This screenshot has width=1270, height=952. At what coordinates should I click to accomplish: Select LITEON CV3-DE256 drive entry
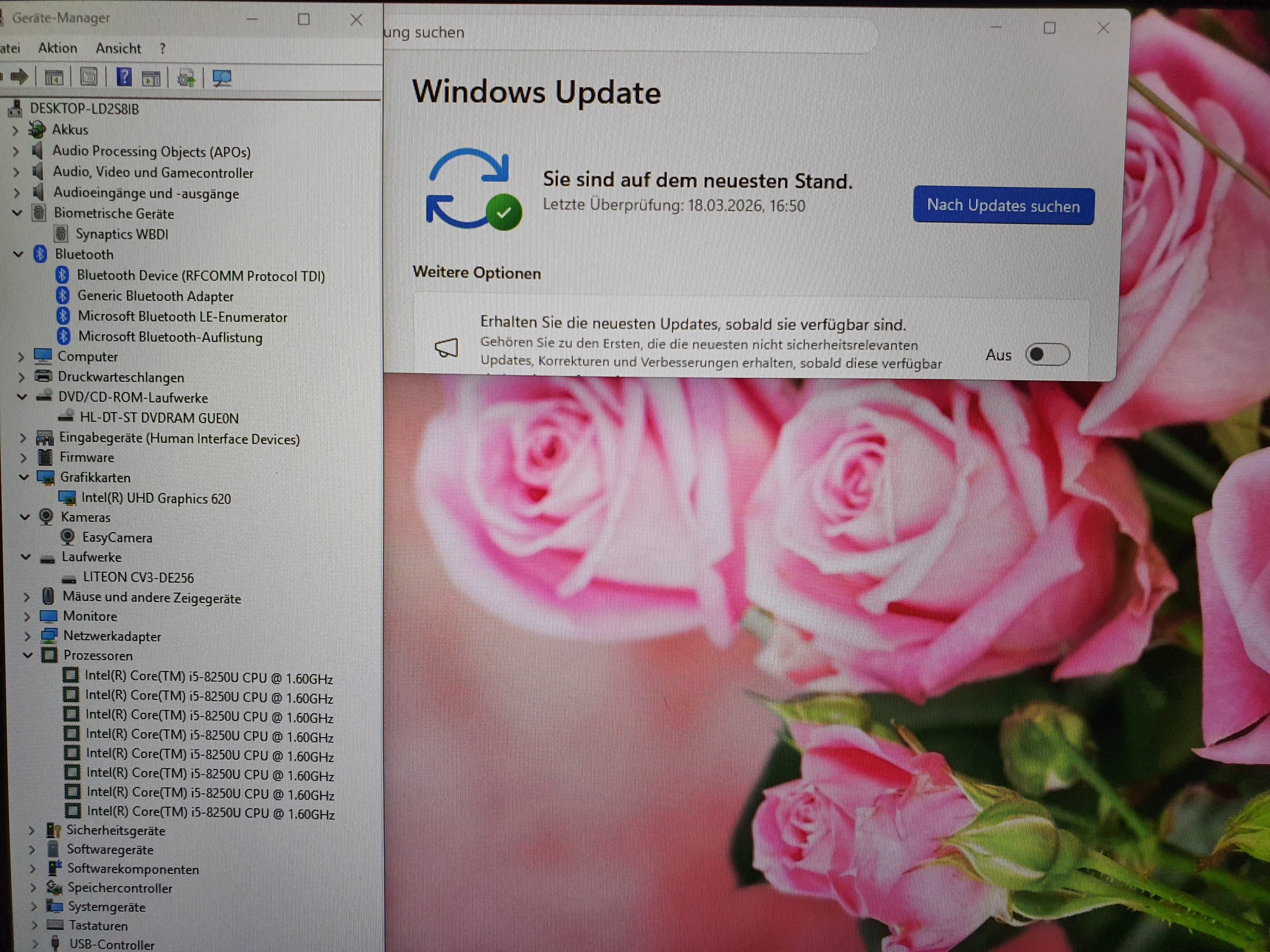[138, 577]
